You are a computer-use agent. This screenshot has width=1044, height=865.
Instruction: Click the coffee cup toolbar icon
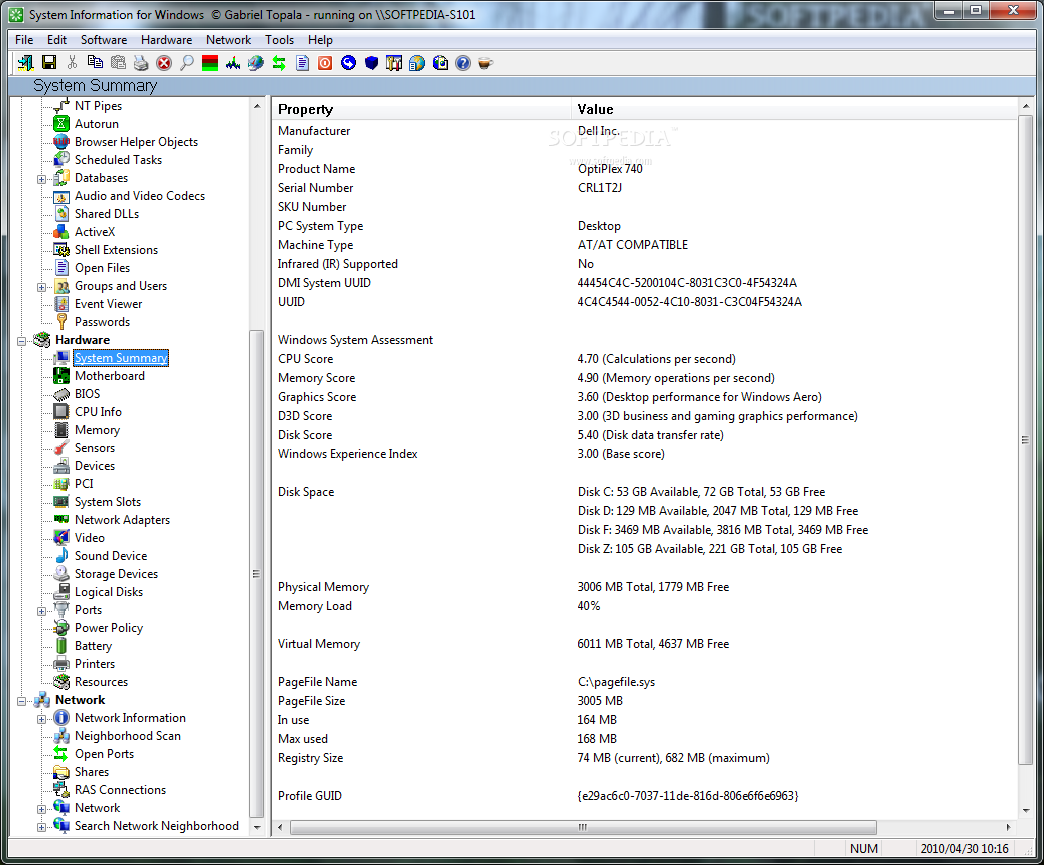pyautogui.click(x=485, y=63)
